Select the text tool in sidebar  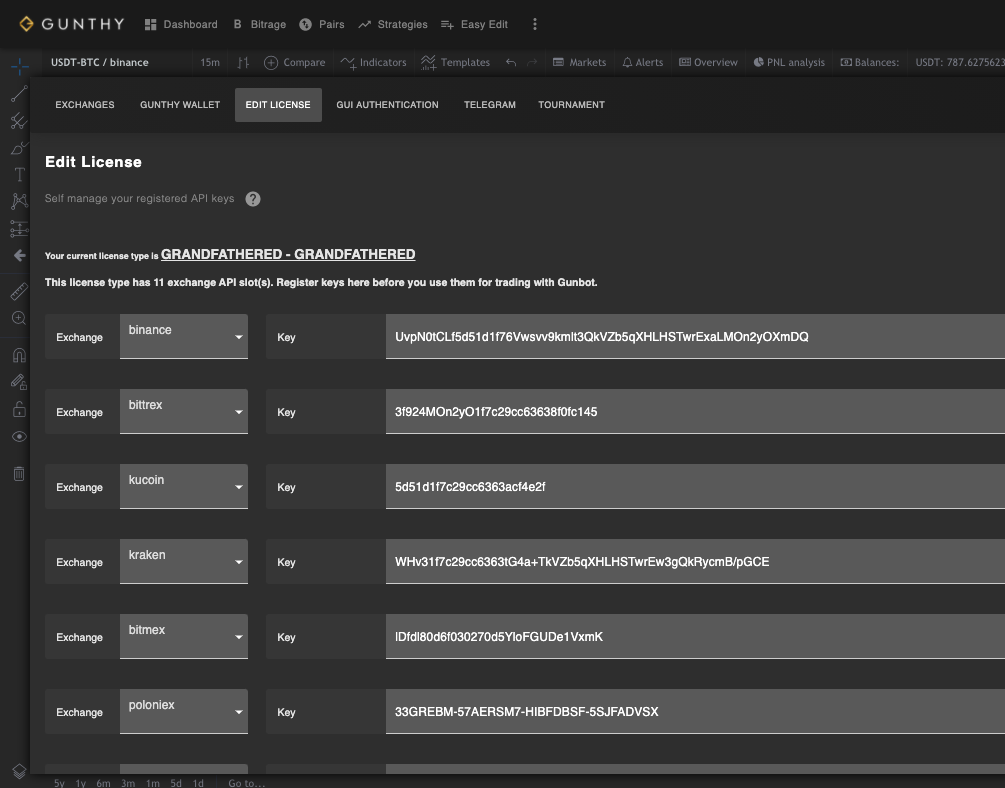click(18, 174)
